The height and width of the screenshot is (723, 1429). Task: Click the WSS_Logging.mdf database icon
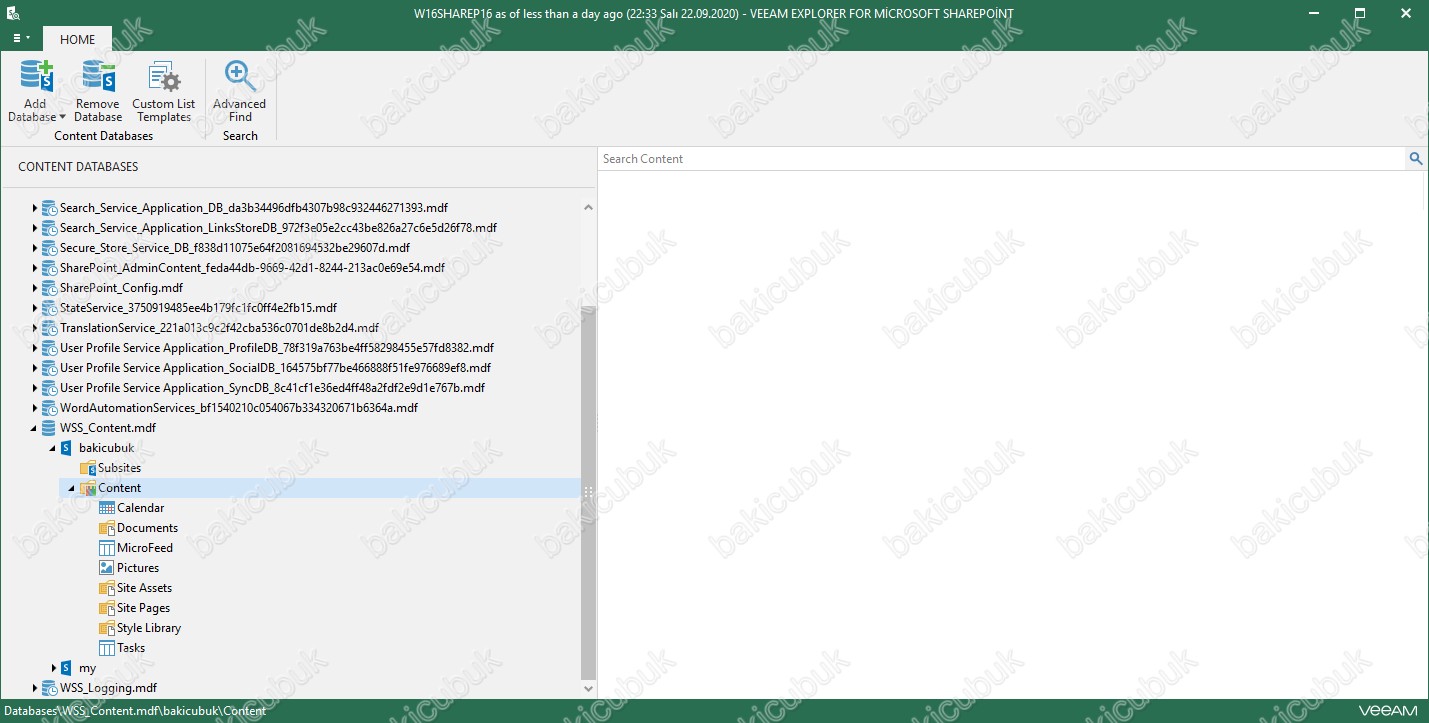coord(49,688)
